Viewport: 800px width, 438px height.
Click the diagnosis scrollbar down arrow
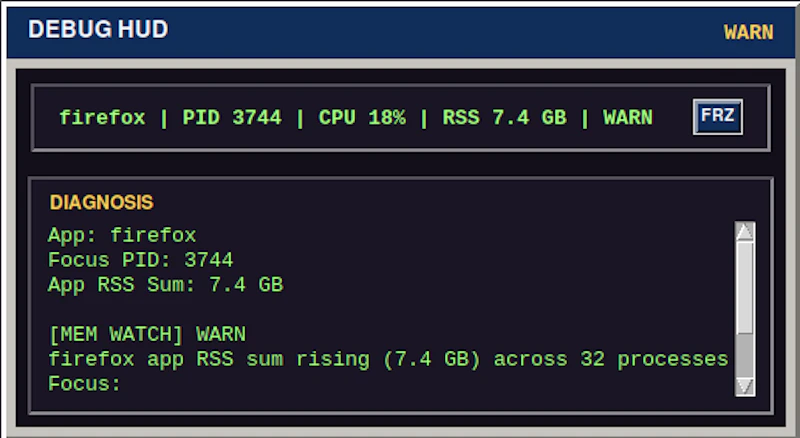745,385
